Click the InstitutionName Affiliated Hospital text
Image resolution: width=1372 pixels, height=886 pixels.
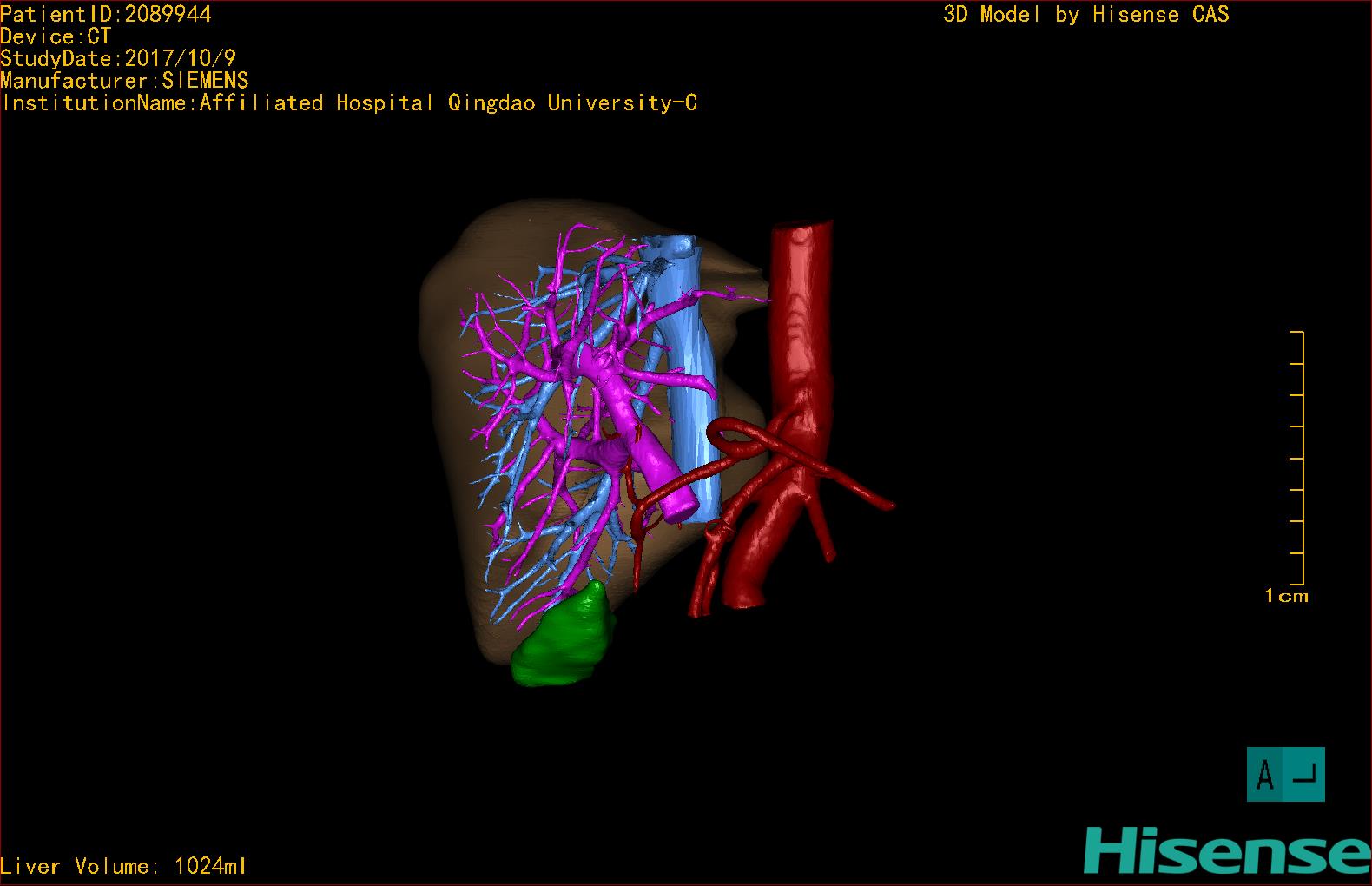click(x=350, y=103)
